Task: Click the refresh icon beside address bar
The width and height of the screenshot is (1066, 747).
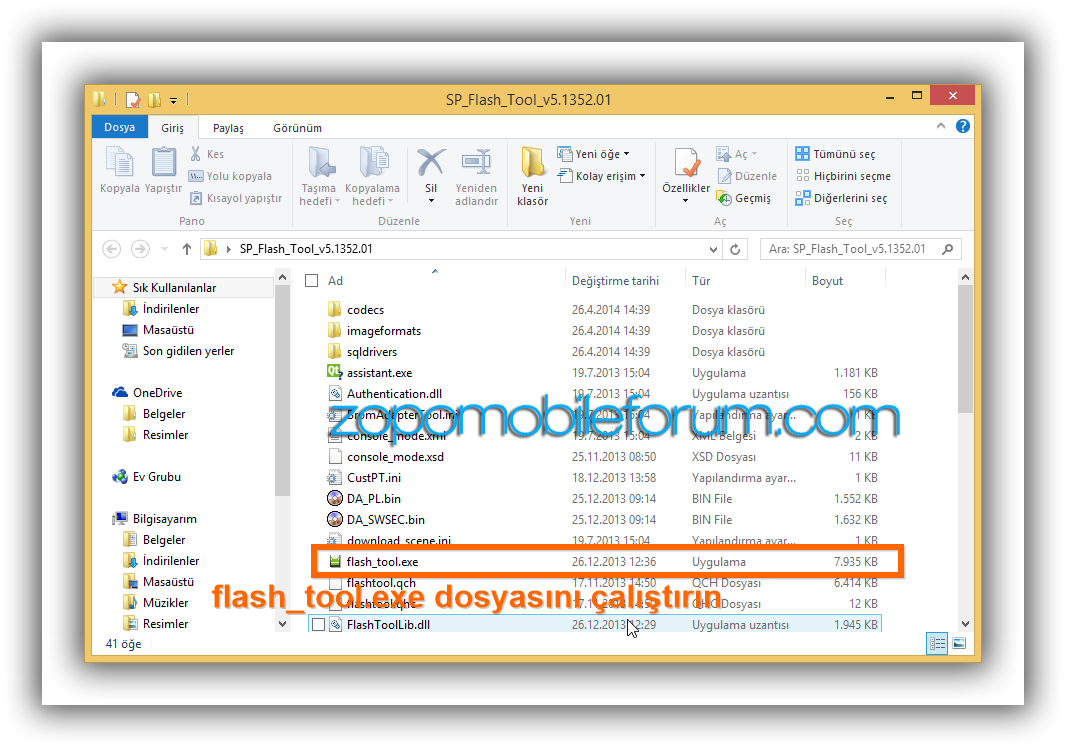Action: [x=736, y=249]
